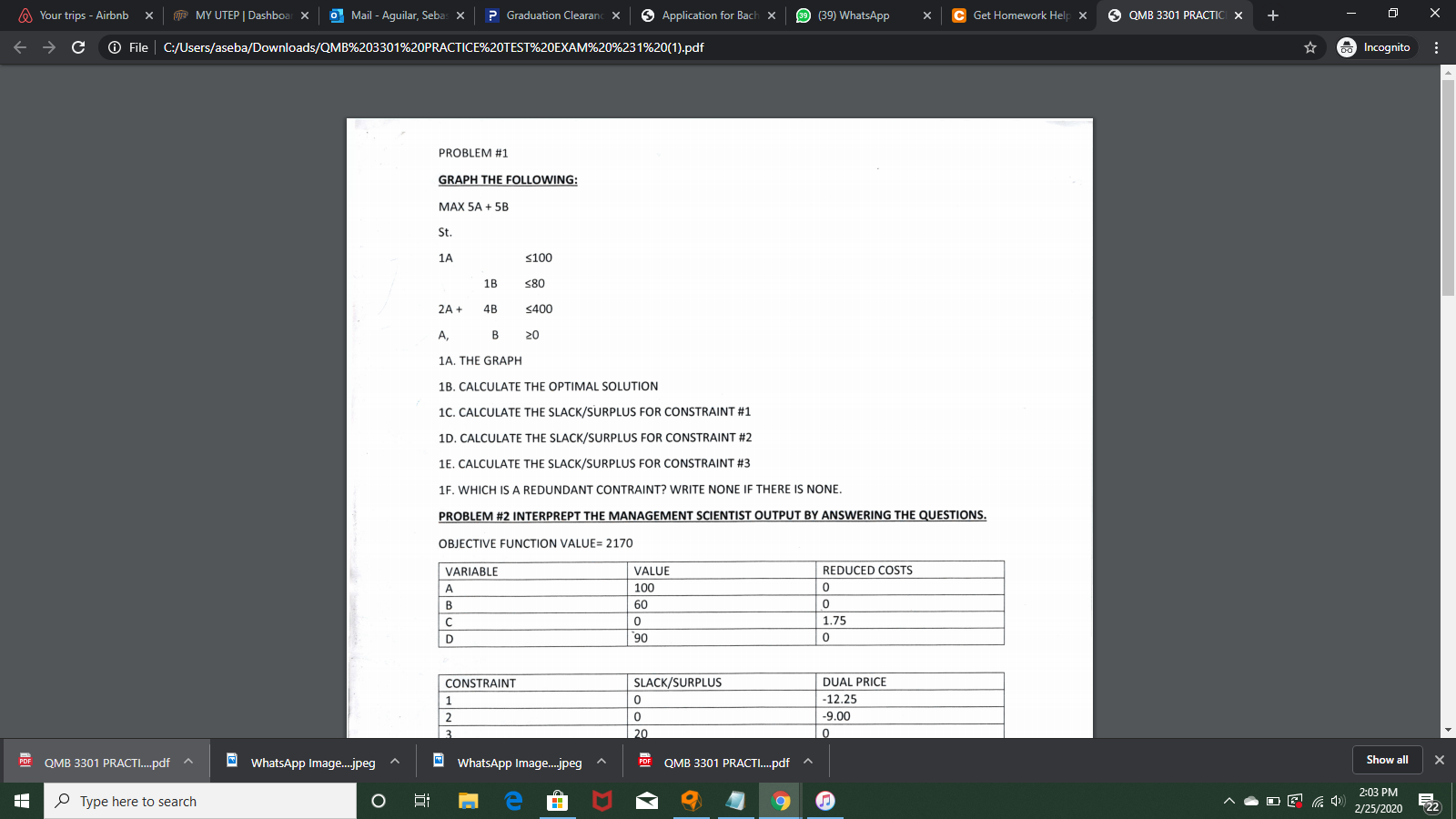Screen dimensions: 1456x819
Task: Expand options for WhatsApp Image....jpeg download
Action: (x=394, y=761)
